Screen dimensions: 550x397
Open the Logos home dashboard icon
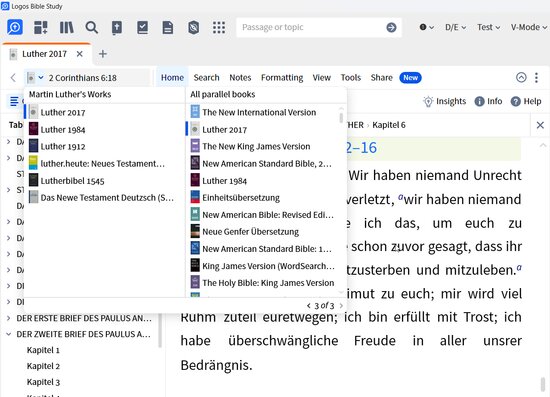(15, 27)
